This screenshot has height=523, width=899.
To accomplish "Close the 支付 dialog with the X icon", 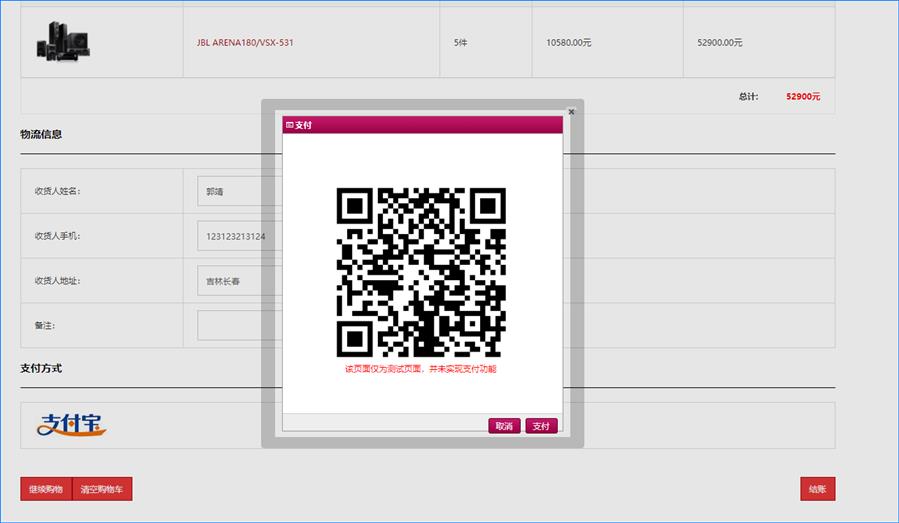I will pos(572,112).
